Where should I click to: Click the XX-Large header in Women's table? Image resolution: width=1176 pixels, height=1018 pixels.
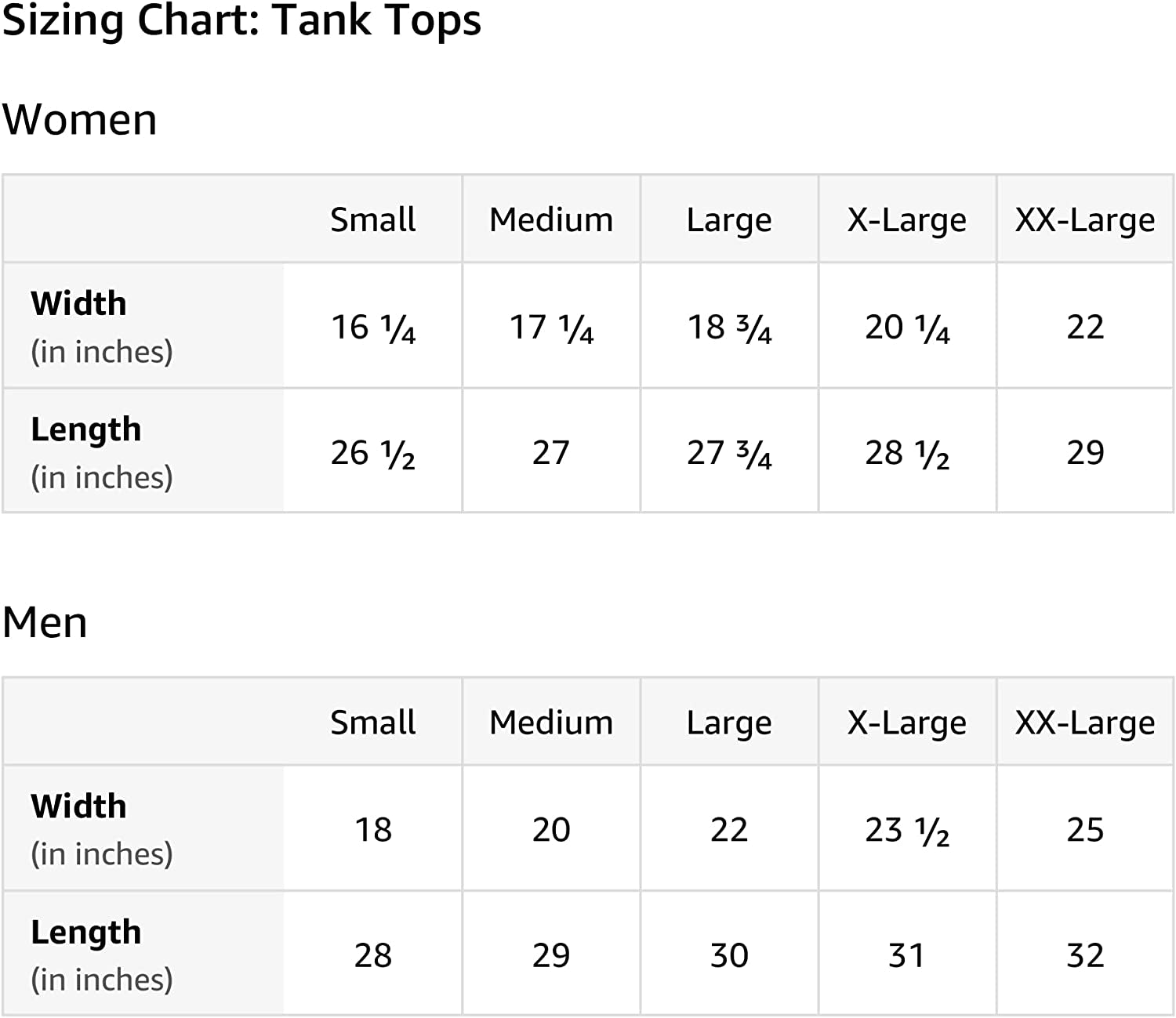pyautogui.click(x=1085, y=219)
